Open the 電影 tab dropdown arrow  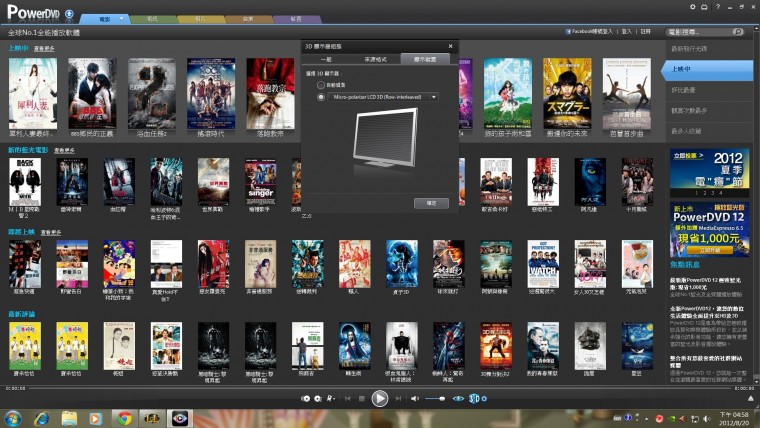(121, 19)
